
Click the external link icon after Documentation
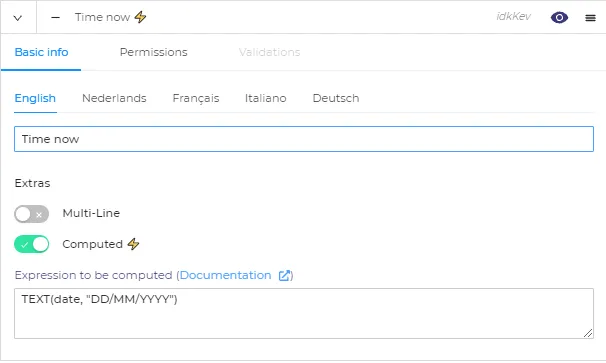coord(284,275)
